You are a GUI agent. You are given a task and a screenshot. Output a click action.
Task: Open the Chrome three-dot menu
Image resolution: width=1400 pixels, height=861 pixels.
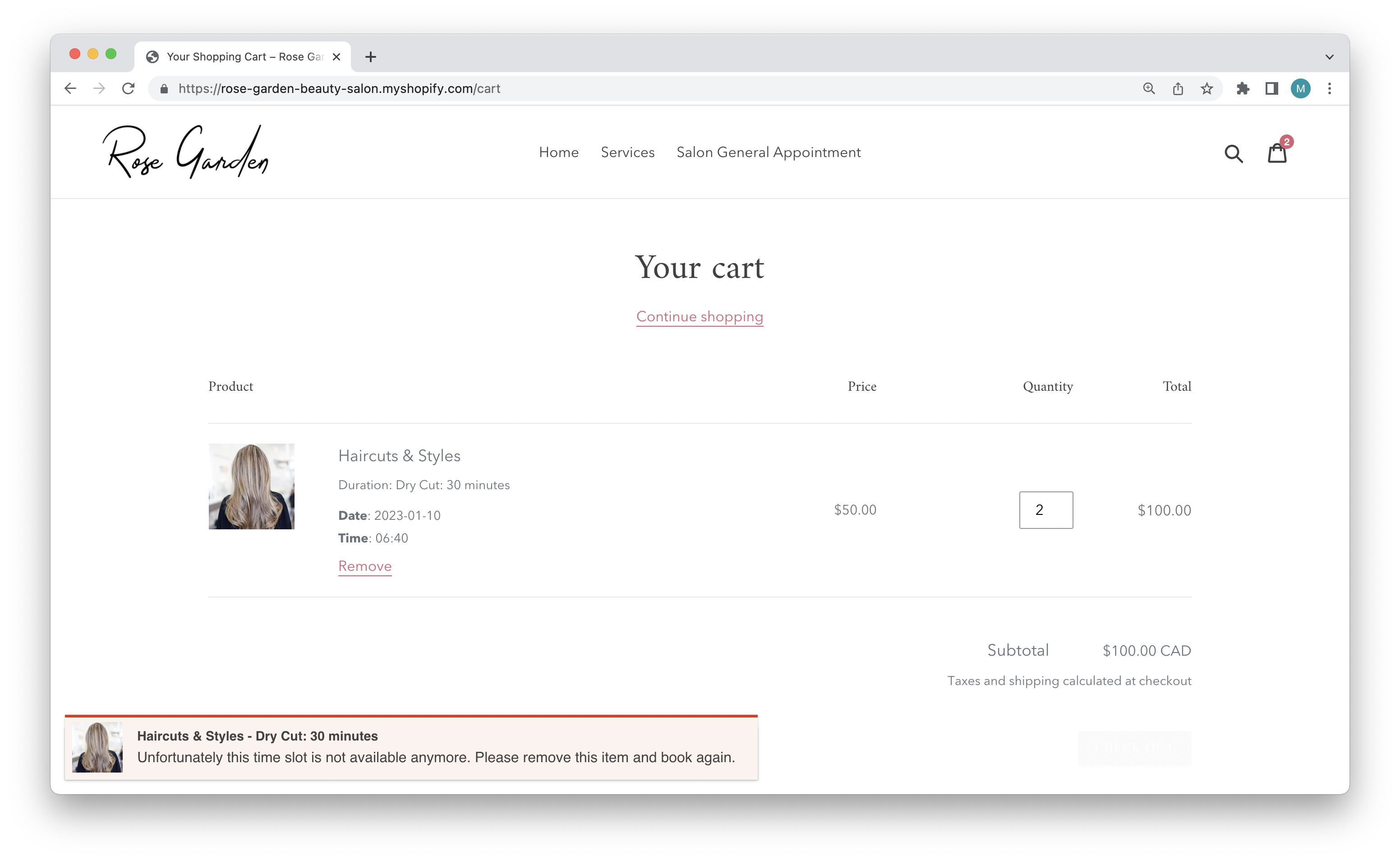click(x=1330, y=89)
